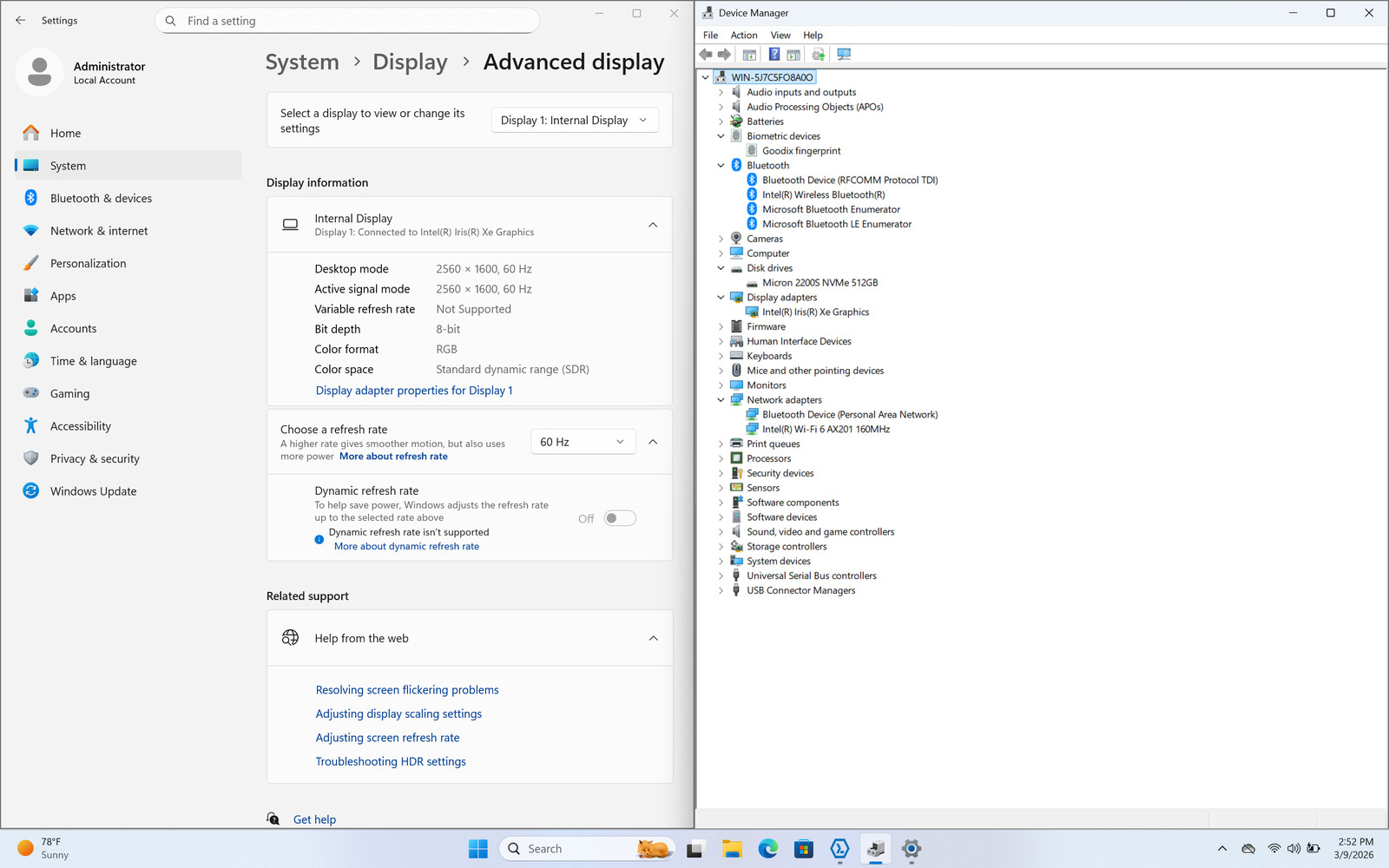The height and width of the screenshot is (868, 1389).
Task: Open Accessibility settings page
Action: tap(128, 426)
